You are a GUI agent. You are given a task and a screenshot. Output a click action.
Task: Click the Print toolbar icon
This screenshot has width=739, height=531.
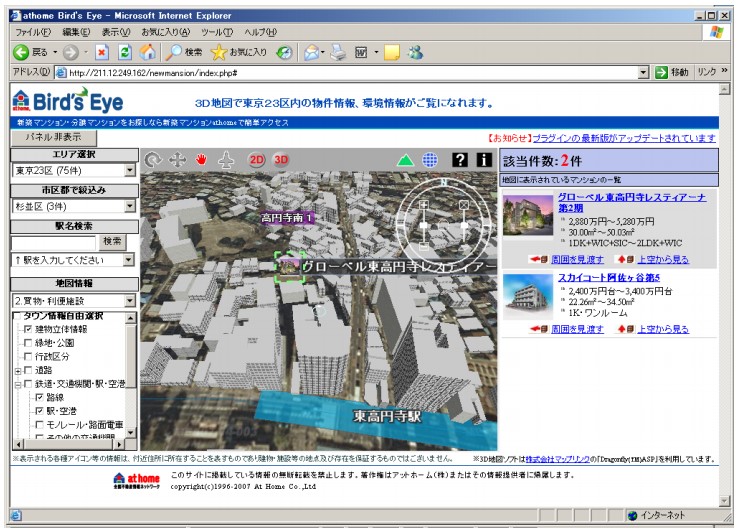tap(338, 52)
